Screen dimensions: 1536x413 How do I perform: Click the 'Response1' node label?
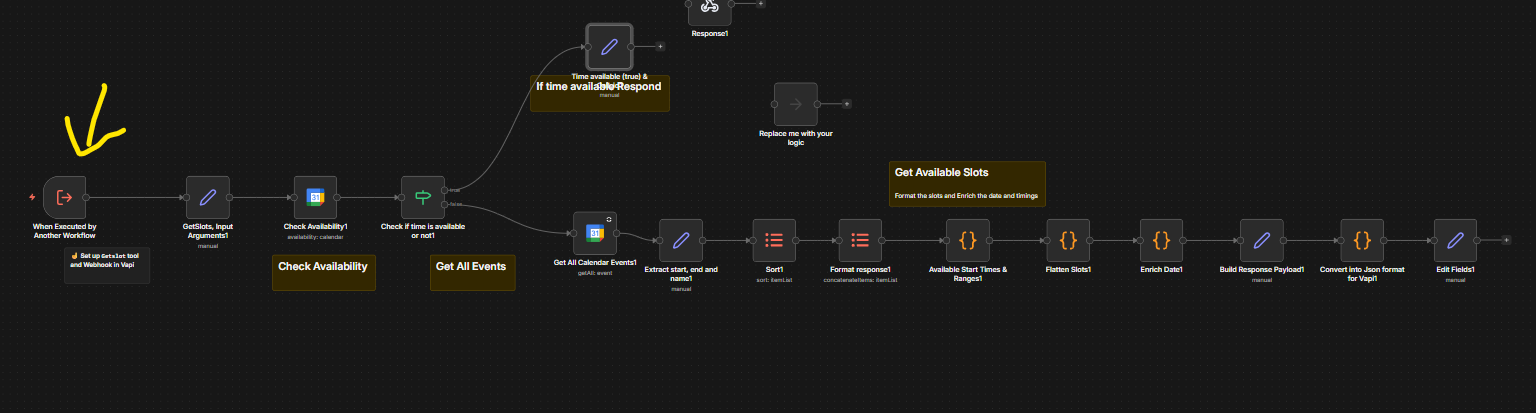(x=710, y=33)
